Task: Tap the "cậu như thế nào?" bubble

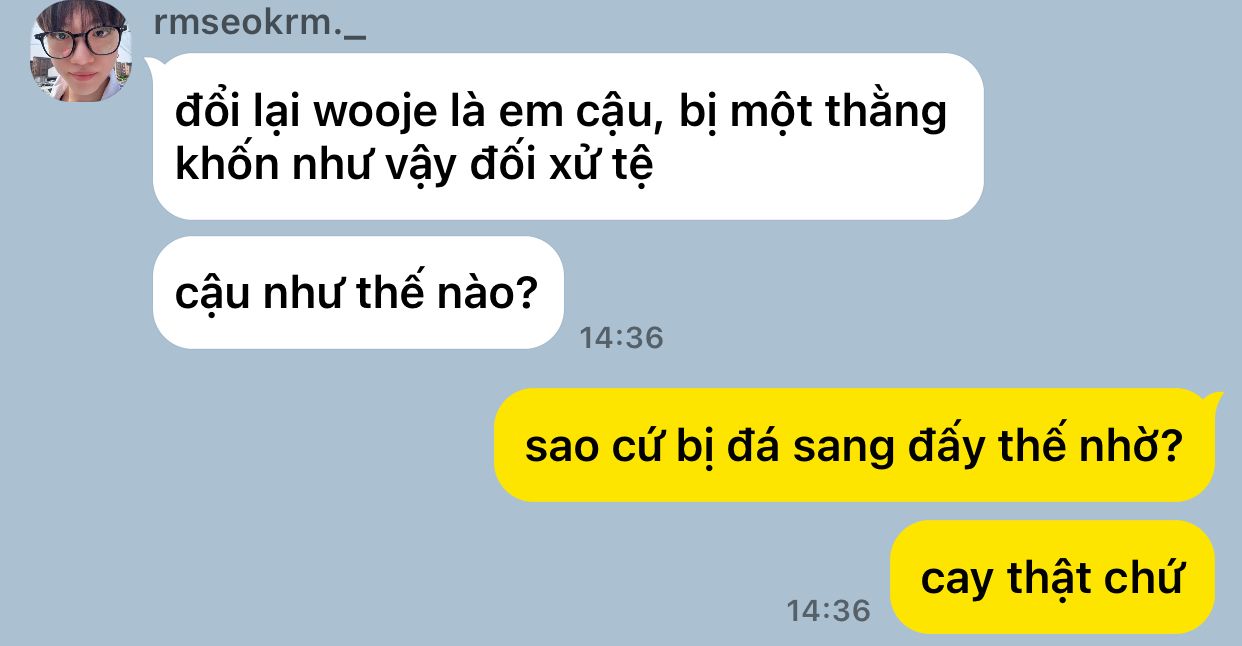Action: point(358,293)
